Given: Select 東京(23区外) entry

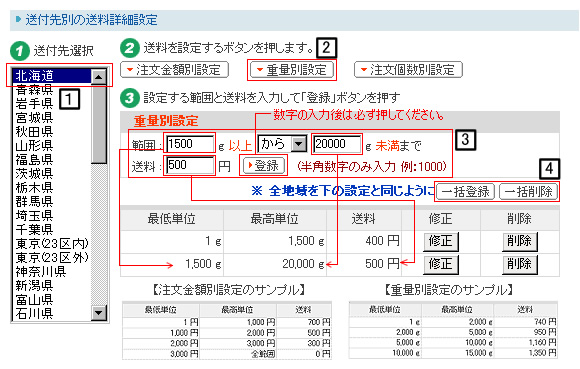Looking at the screenshot, I should [52, 258].
